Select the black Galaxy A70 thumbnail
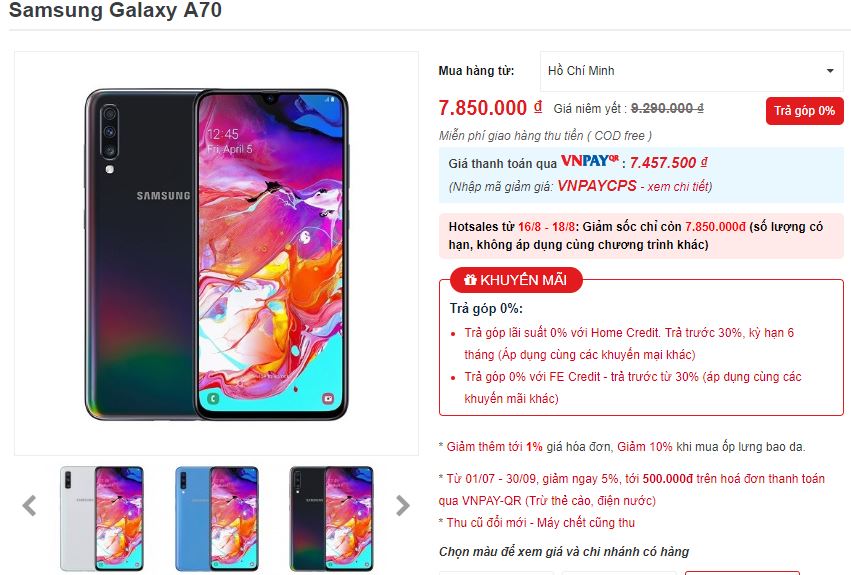Viewport: 851px width, 575px height. pos(332,518)
